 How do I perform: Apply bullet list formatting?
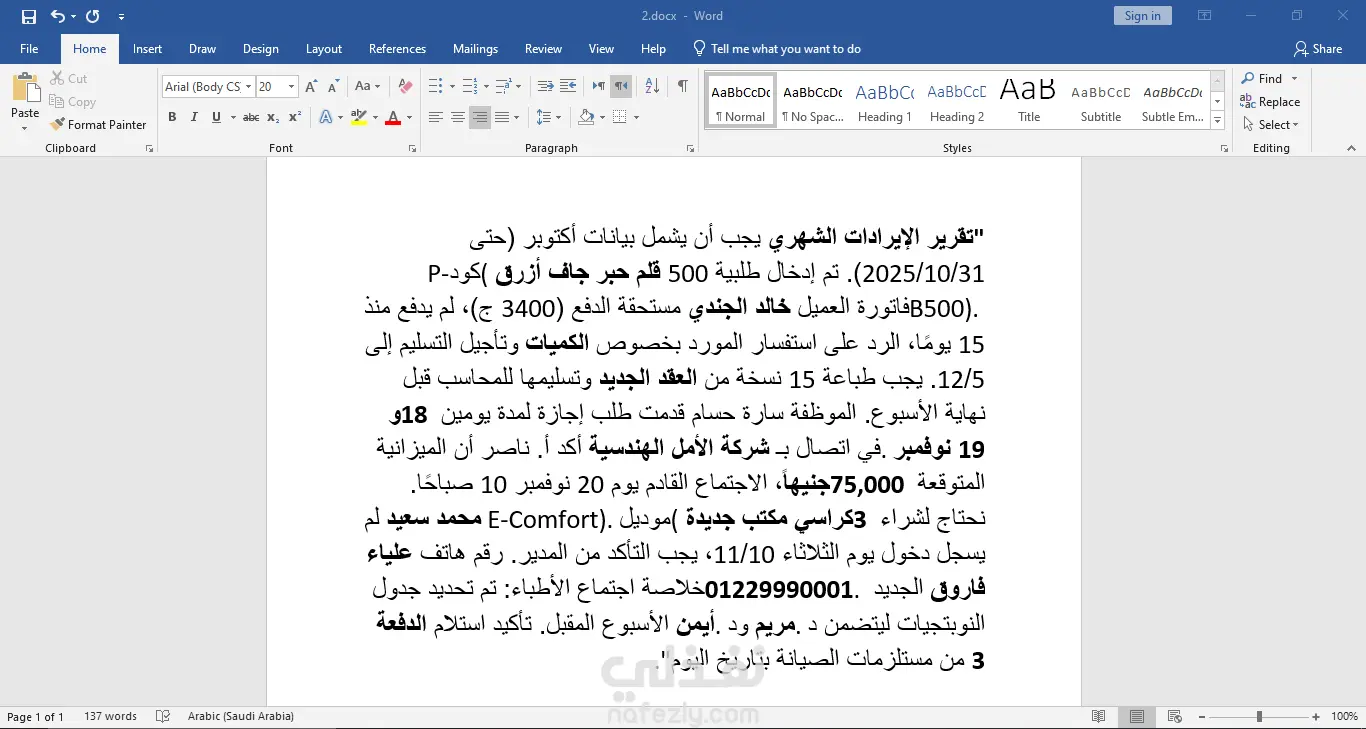[x=435, y=87]
